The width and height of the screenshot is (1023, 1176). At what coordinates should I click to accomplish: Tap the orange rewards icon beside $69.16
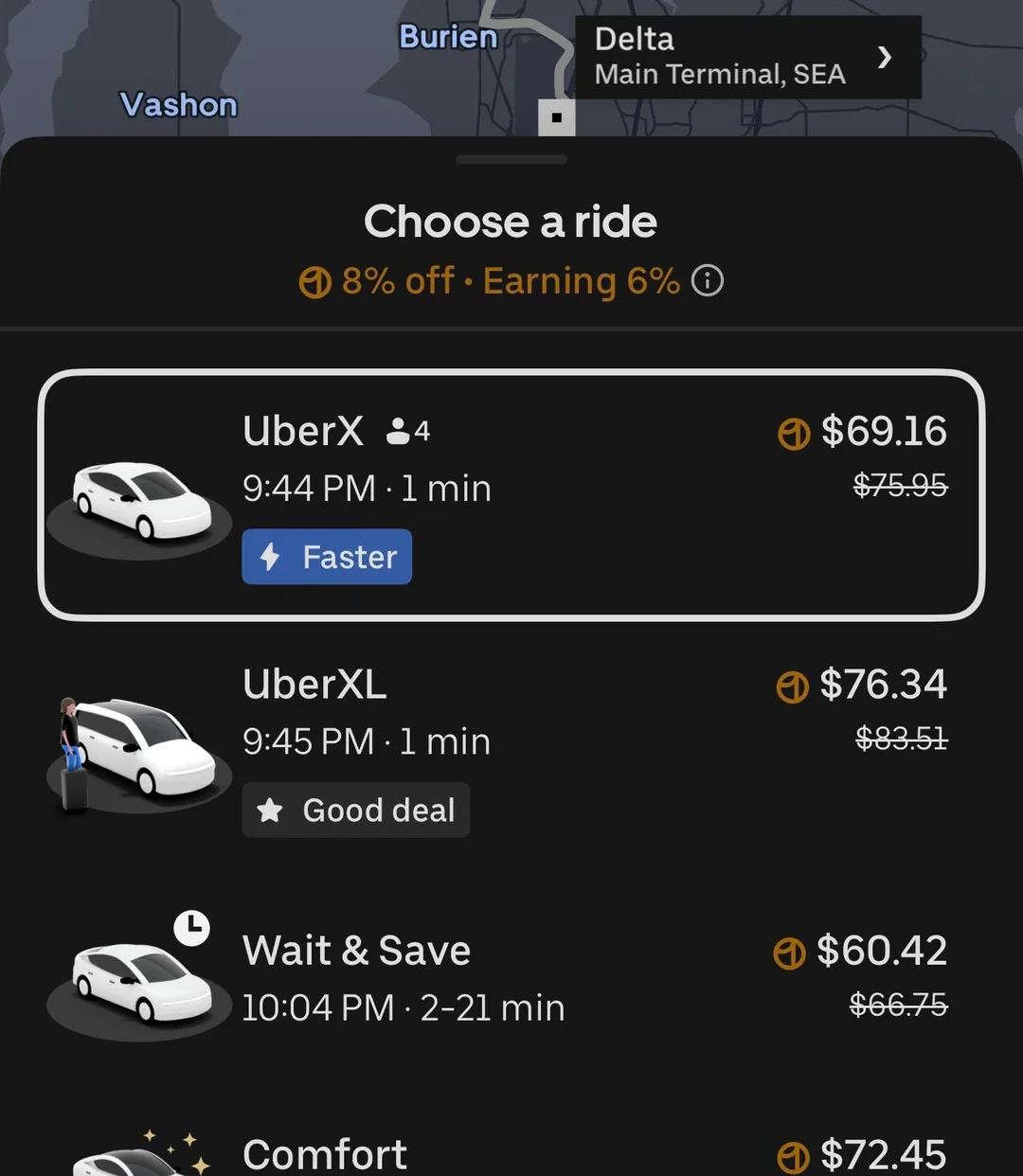tap(794, 434)
